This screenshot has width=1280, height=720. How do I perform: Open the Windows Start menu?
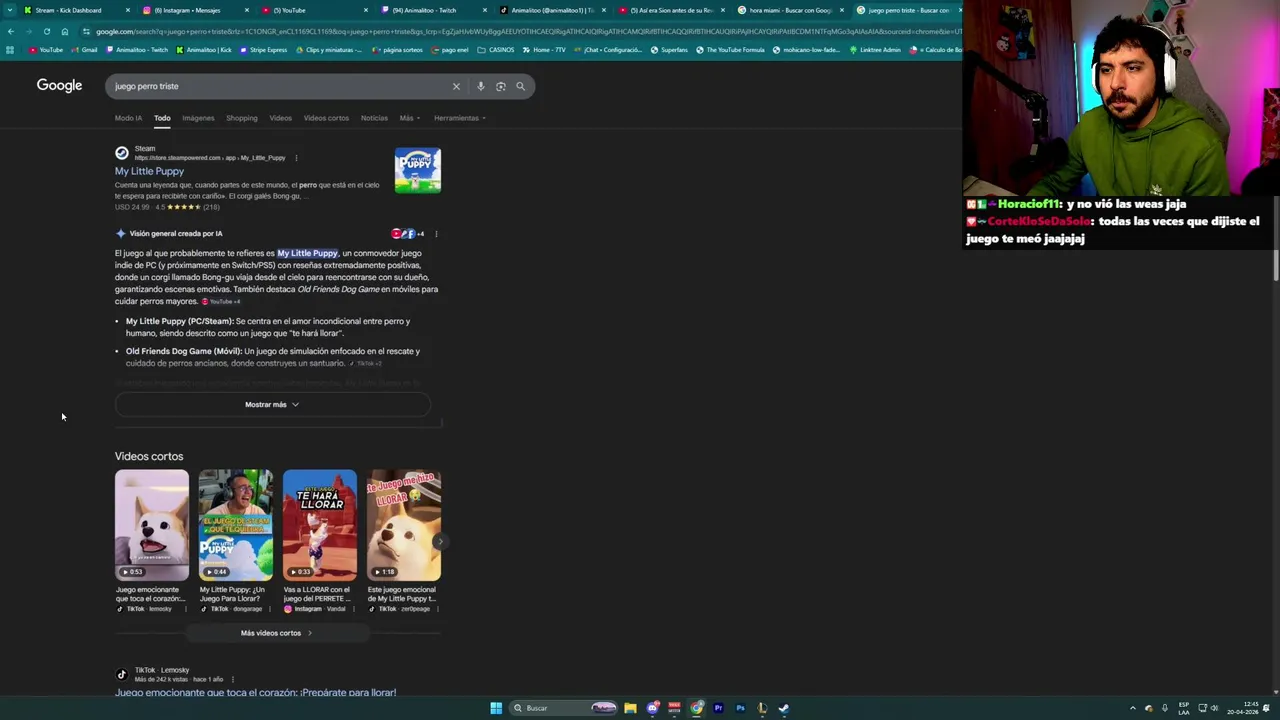[x=496, y=708]
